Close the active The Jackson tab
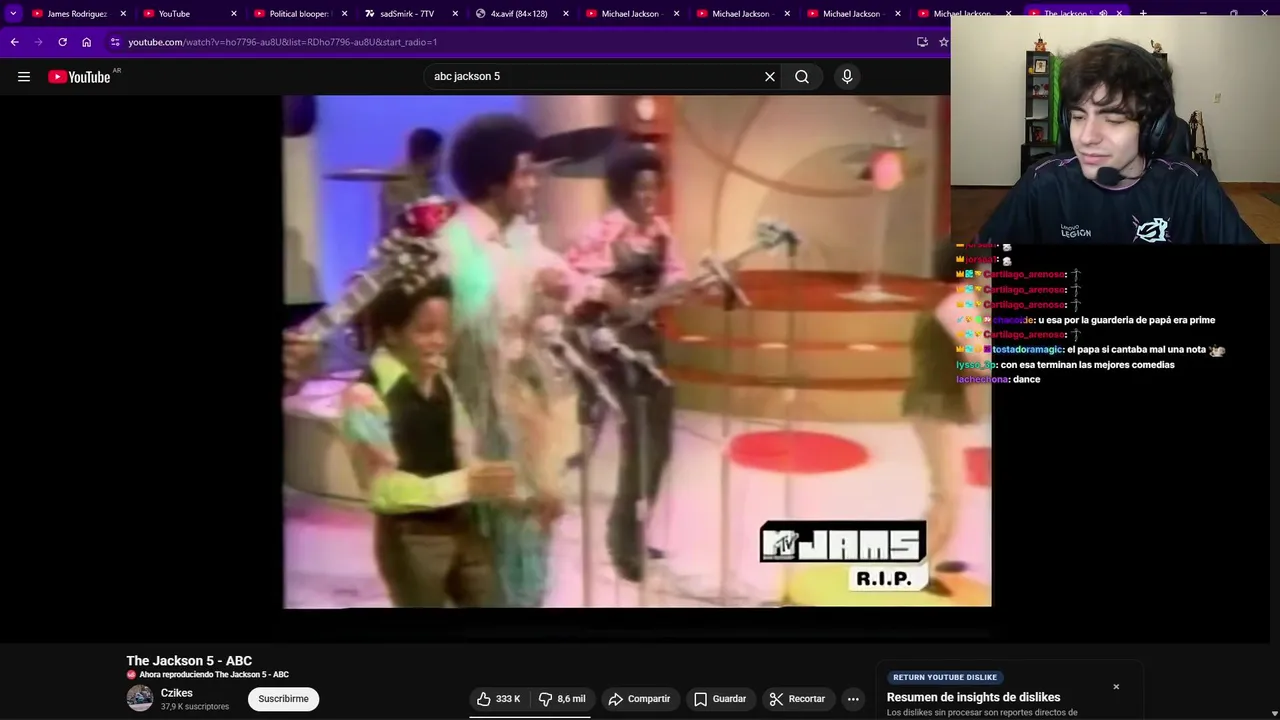This screenshot has height=720, width=1280. pos(1119,14)
